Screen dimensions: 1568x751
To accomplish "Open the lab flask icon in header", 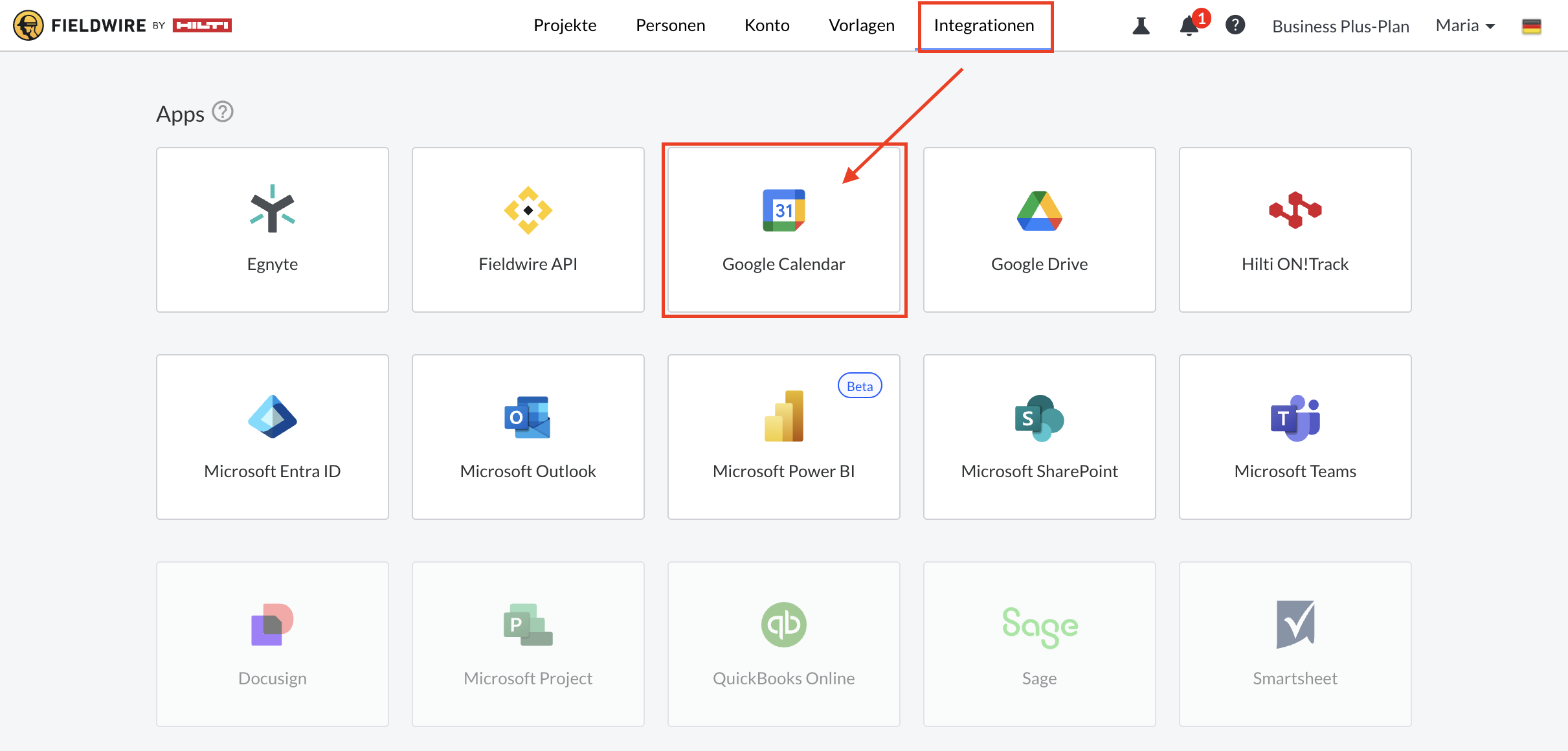I will pyautogui.click(x=1141, y=26).
